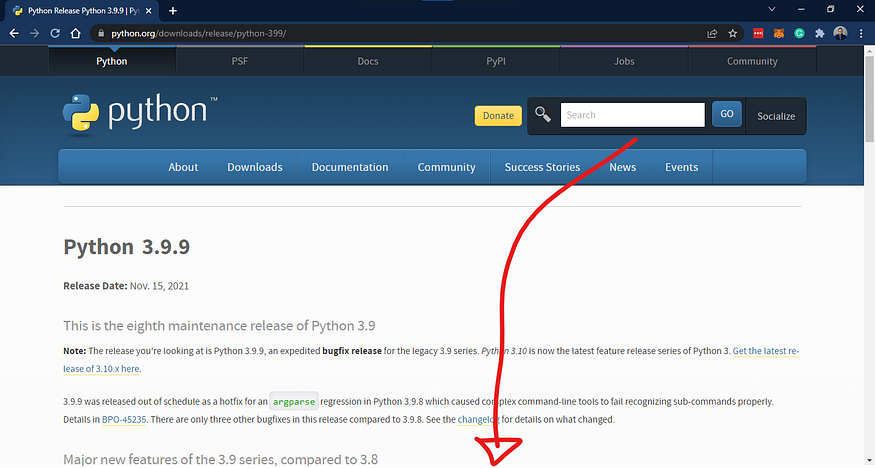Open the Grammarly extension
The width and height of the screenshot is (875, 468).
799,33
